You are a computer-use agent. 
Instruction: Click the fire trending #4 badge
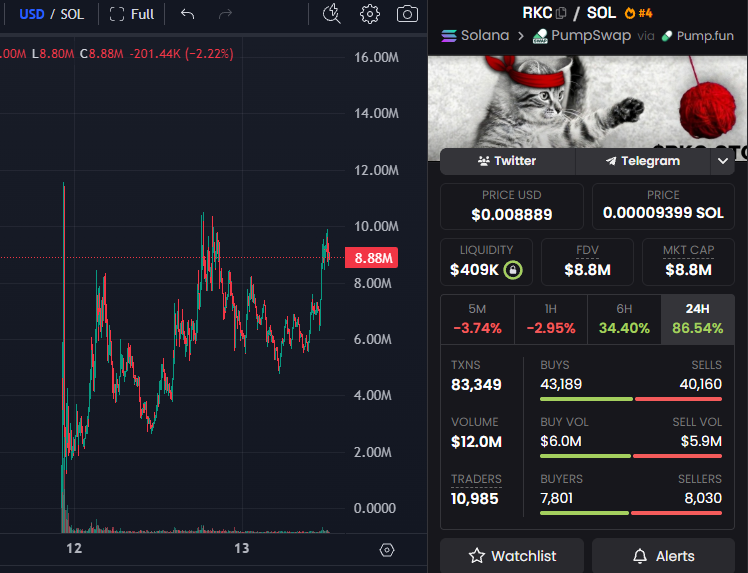(x=638, y=13)
